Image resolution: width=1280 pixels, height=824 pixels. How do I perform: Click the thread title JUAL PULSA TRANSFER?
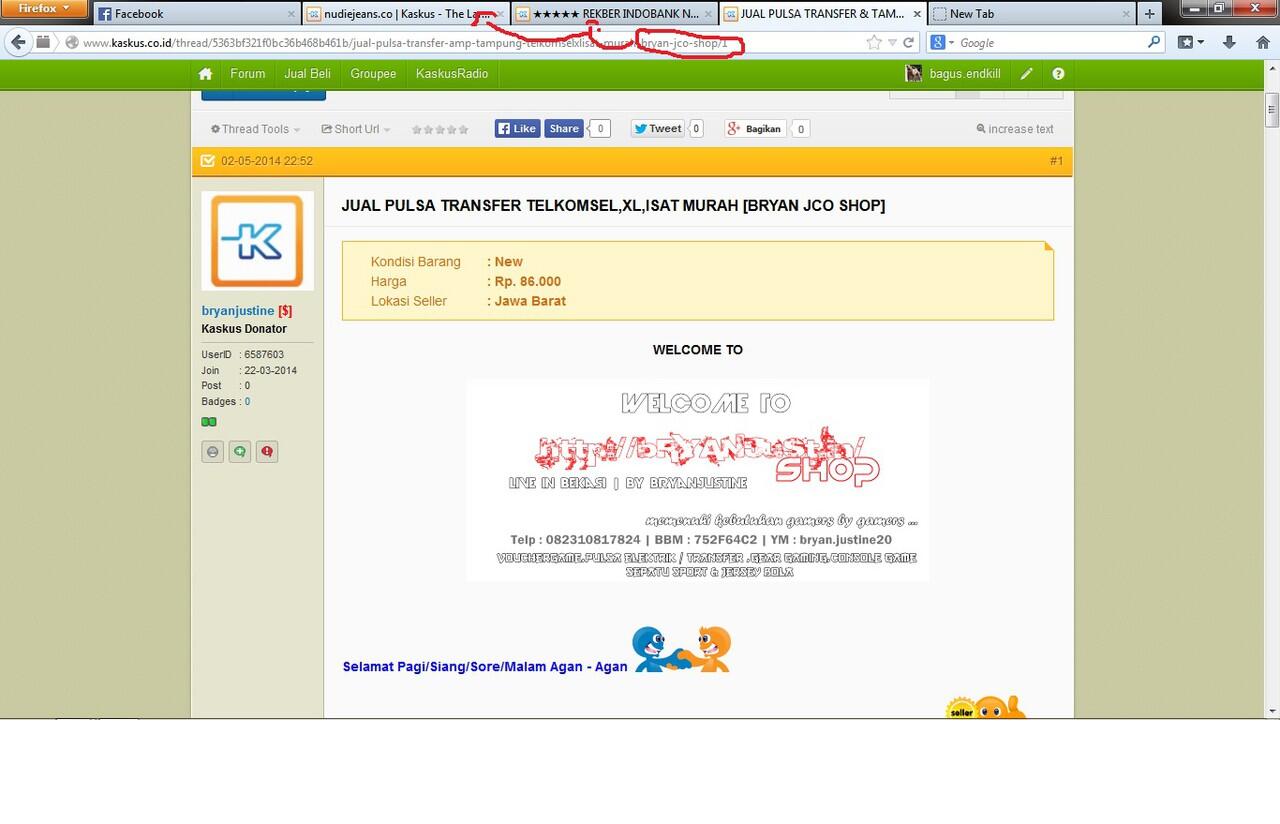click(613, 206)
